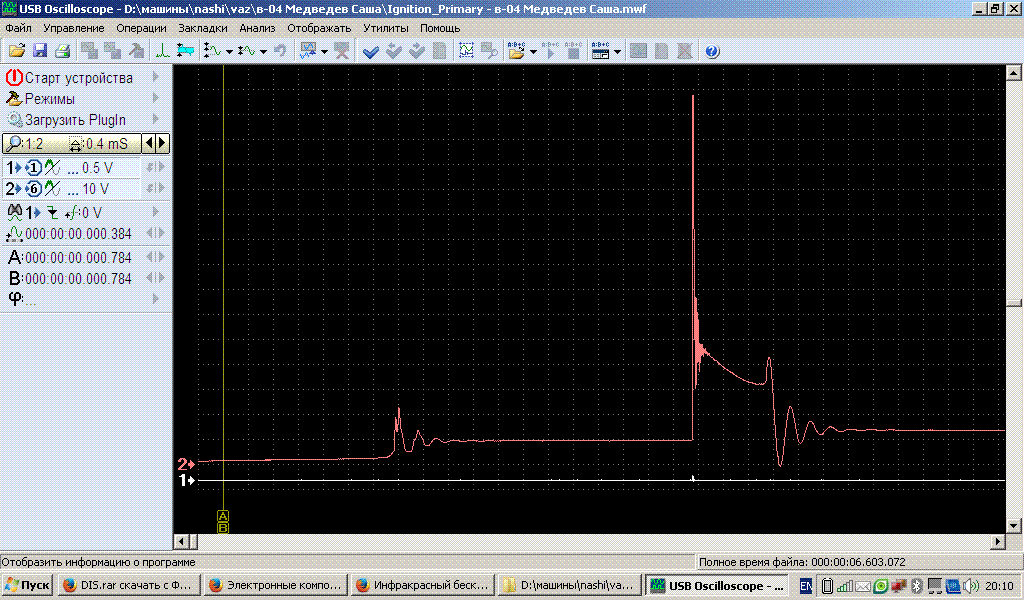The width and height of the screenshot is (1024, 600).
Task: Open the Закладки menu
Action: tap(202, 28)
